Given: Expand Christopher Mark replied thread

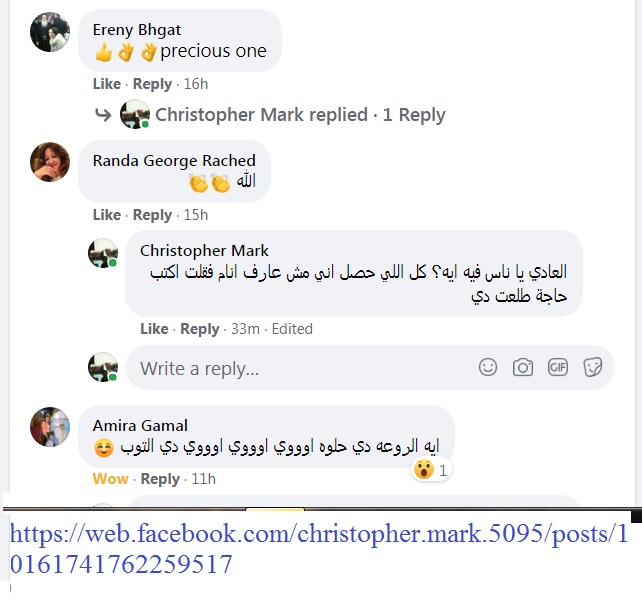Looking at the screenshot, I should [300, 115].
